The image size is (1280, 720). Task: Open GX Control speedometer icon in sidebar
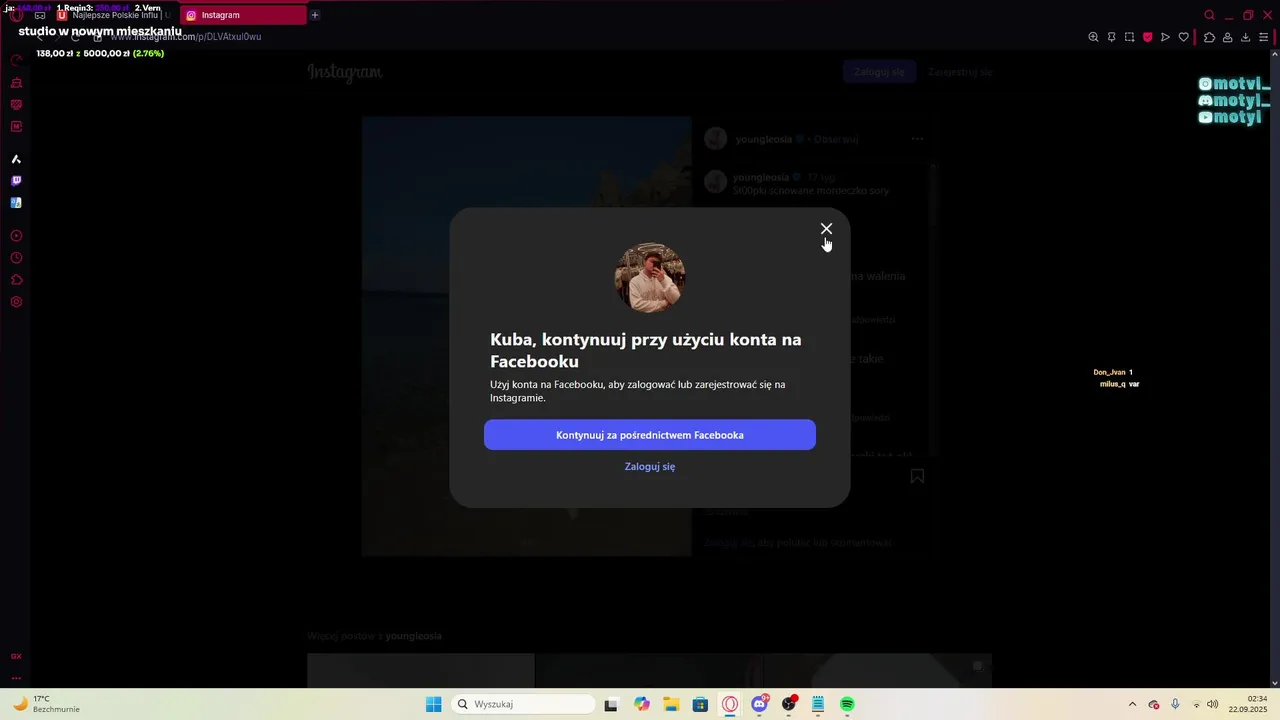(16, 60)
